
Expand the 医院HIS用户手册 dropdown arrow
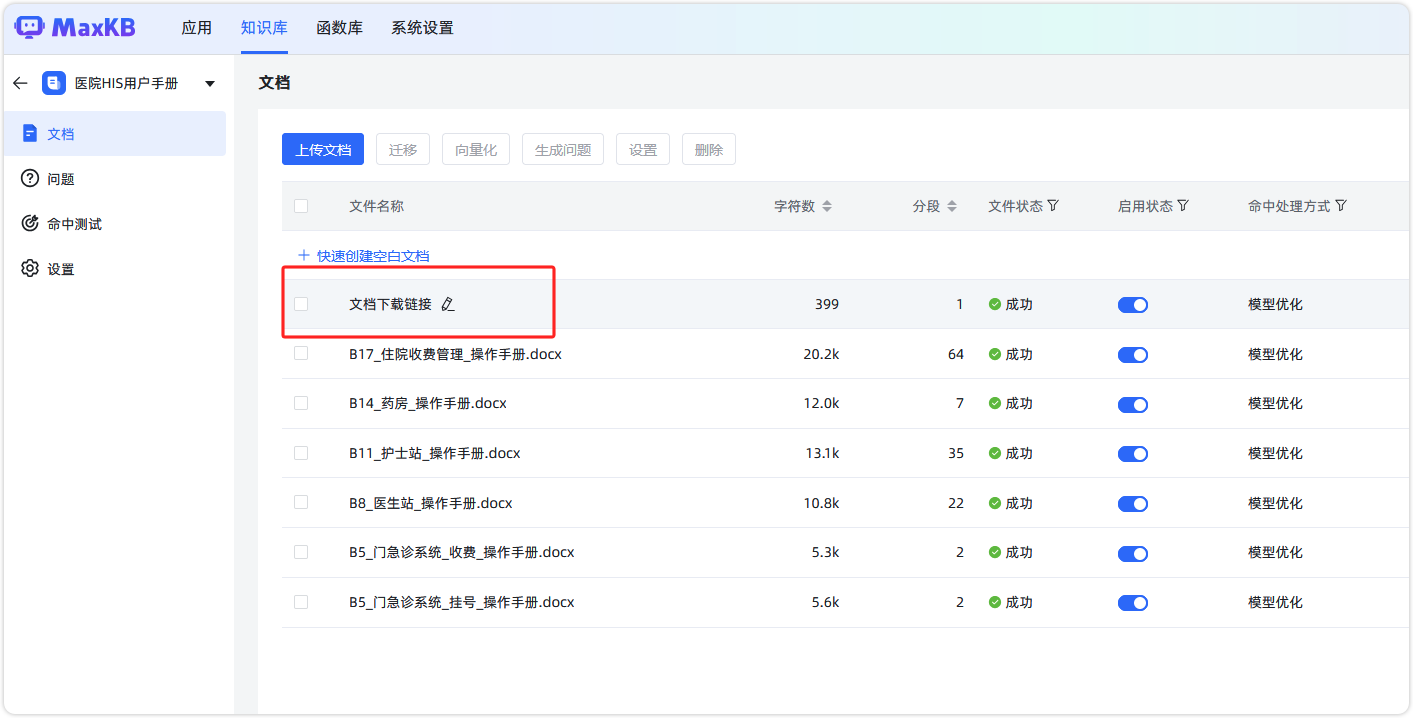coord(210,84)
